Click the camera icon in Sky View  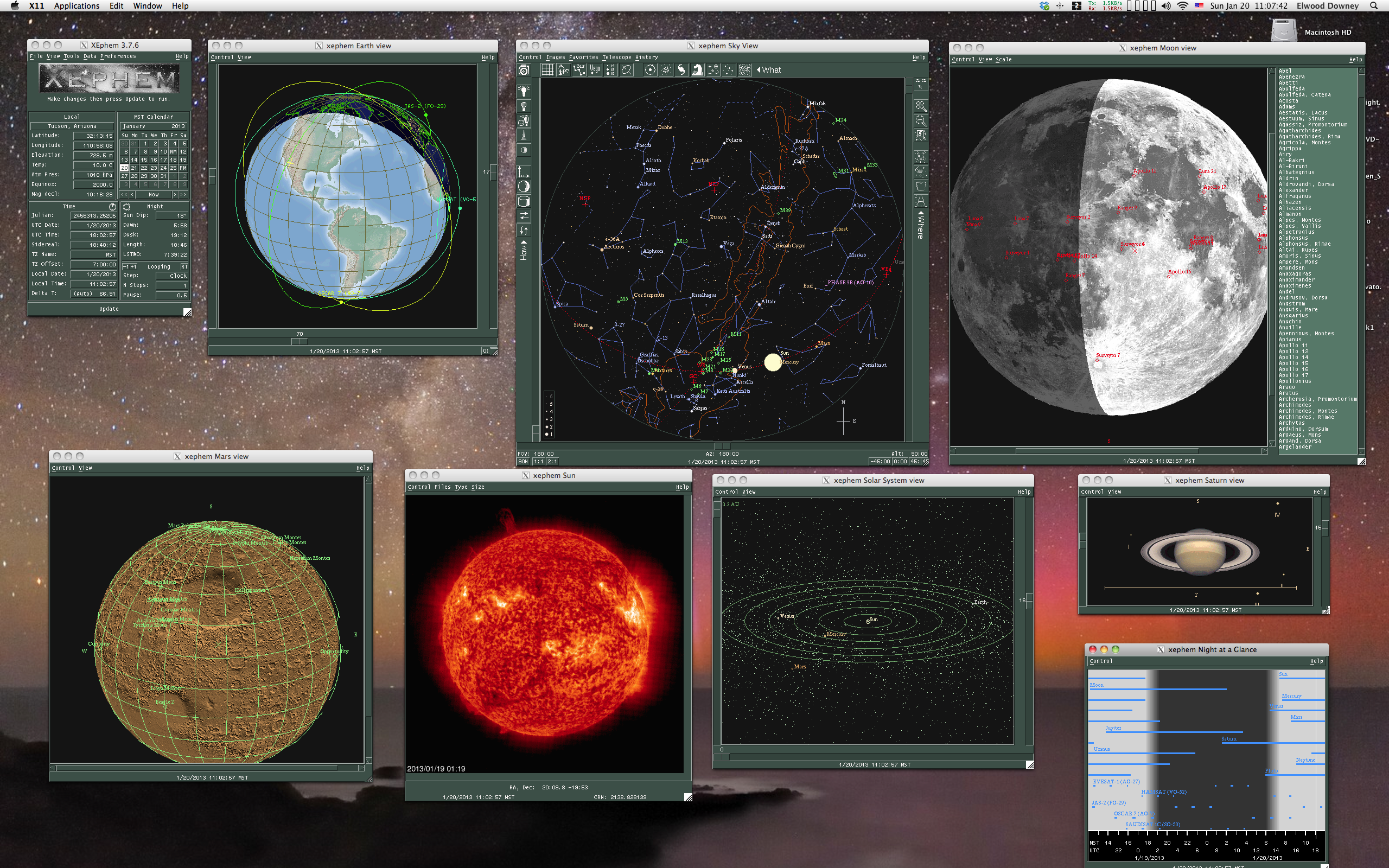click(524, 70)
